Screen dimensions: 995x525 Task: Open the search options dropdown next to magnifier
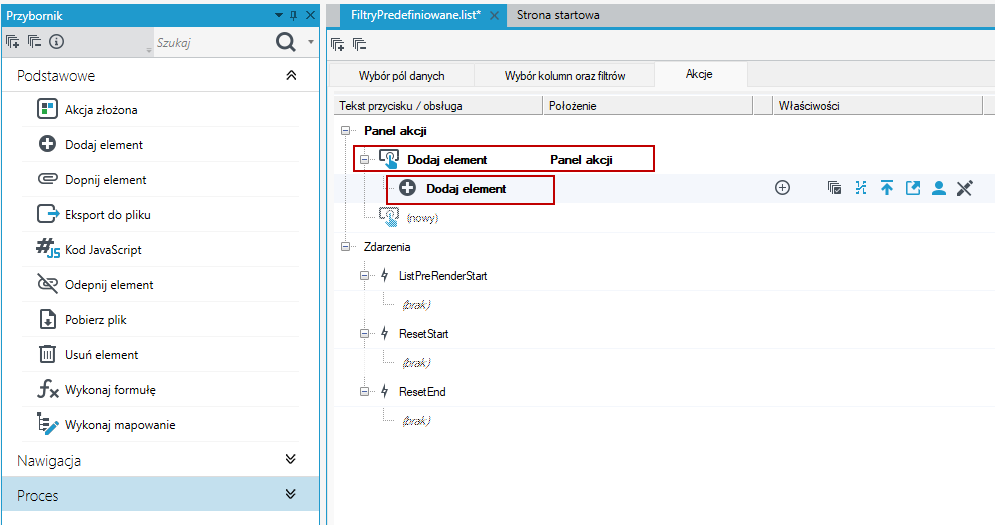click(x=311, y=42)
